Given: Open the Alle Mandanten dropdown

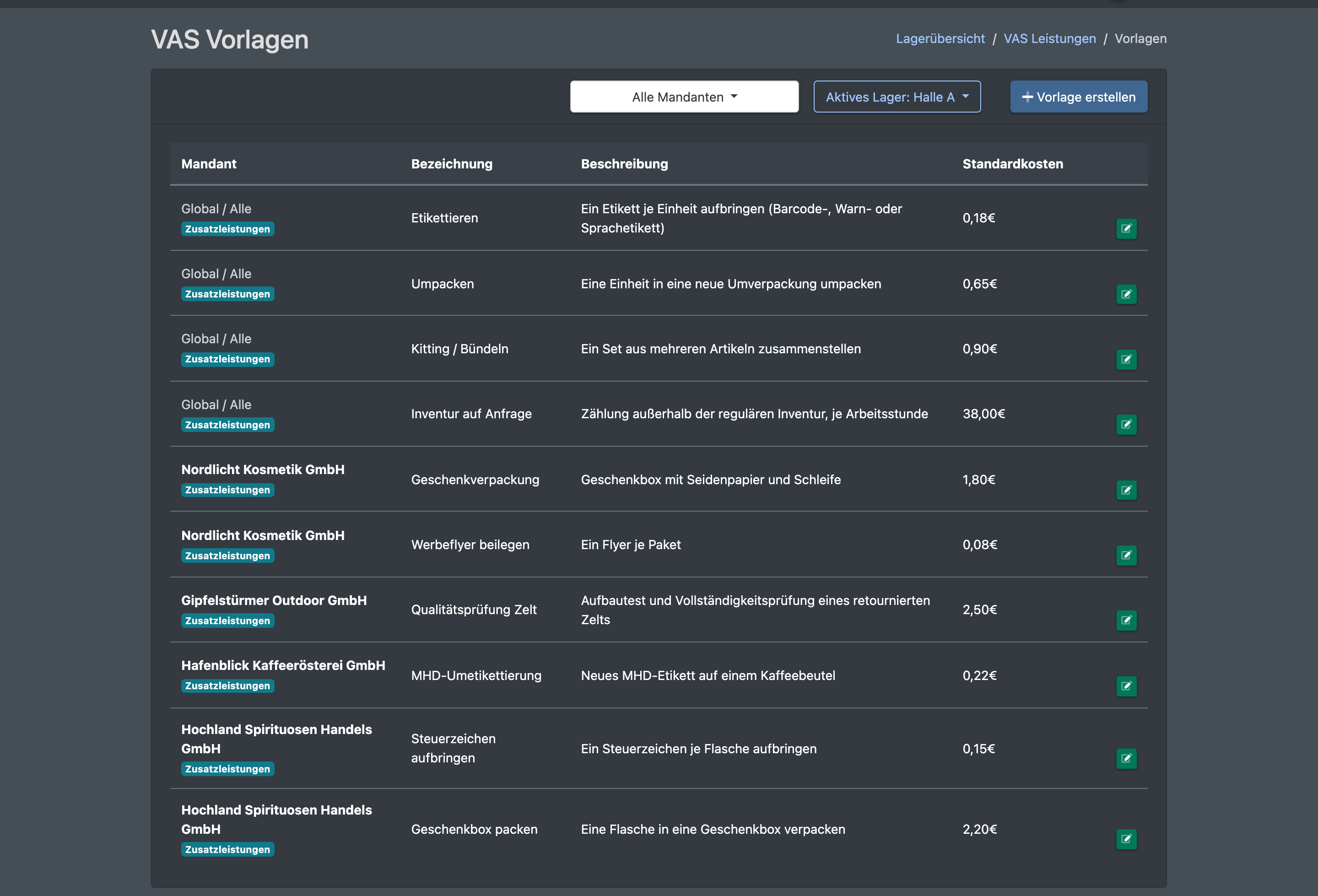Looking at the screenshot, I should pos(684,97).
